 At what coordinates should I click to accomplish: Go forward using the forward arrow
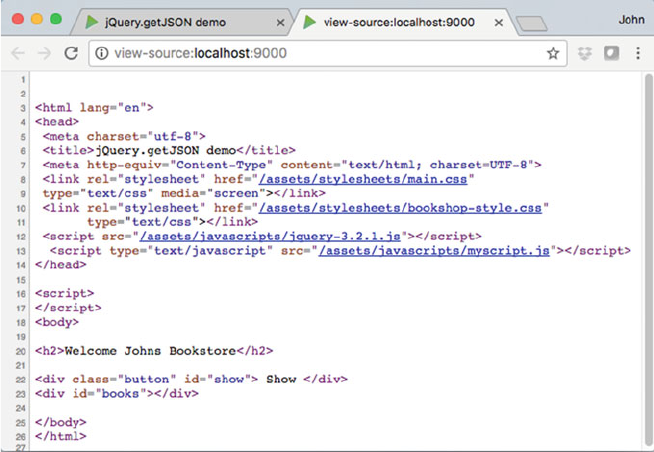tap(44, 53)
